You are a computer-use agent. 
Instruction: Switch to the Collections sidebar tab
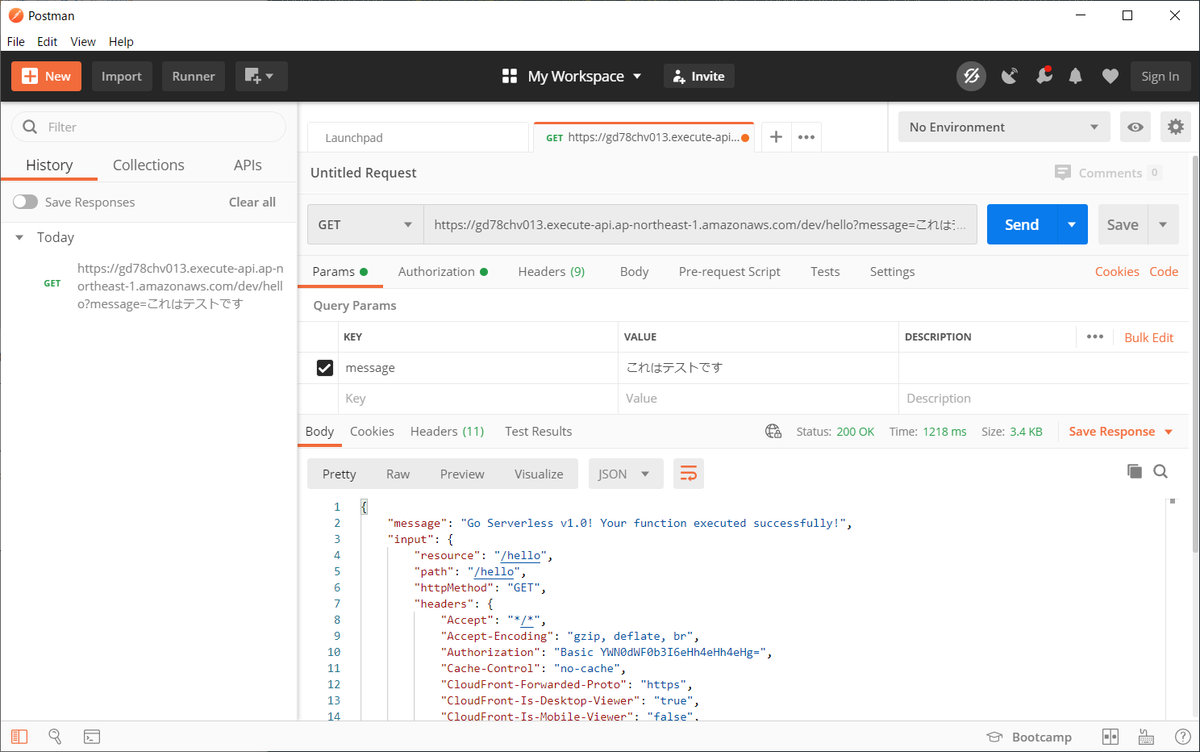(x=148, y=165)
